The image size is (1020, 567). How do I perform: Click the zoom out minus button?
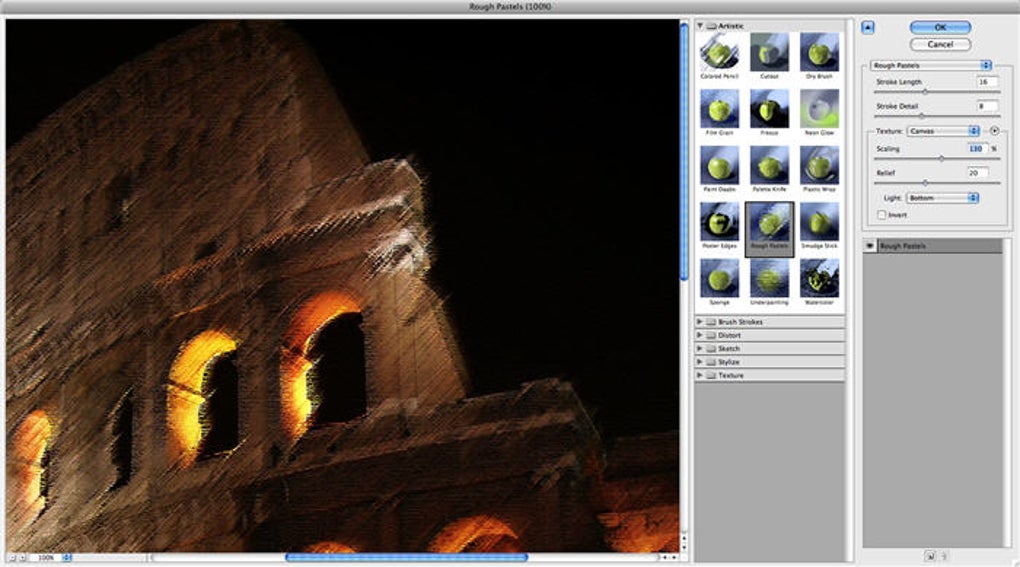coord(12,558)
